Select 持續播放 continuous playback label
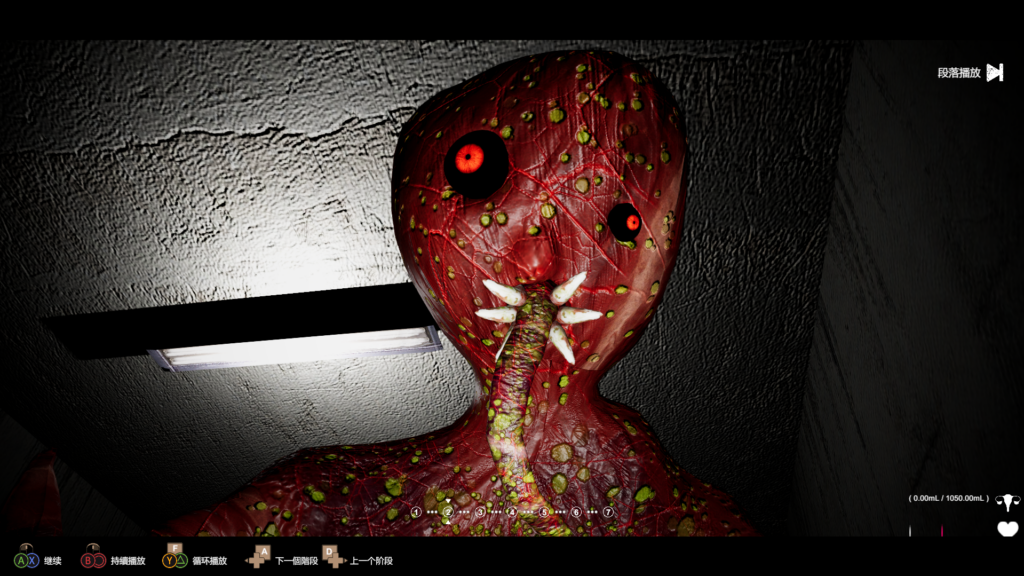The width and height of the screenshot is (1024, 576). 127,561
